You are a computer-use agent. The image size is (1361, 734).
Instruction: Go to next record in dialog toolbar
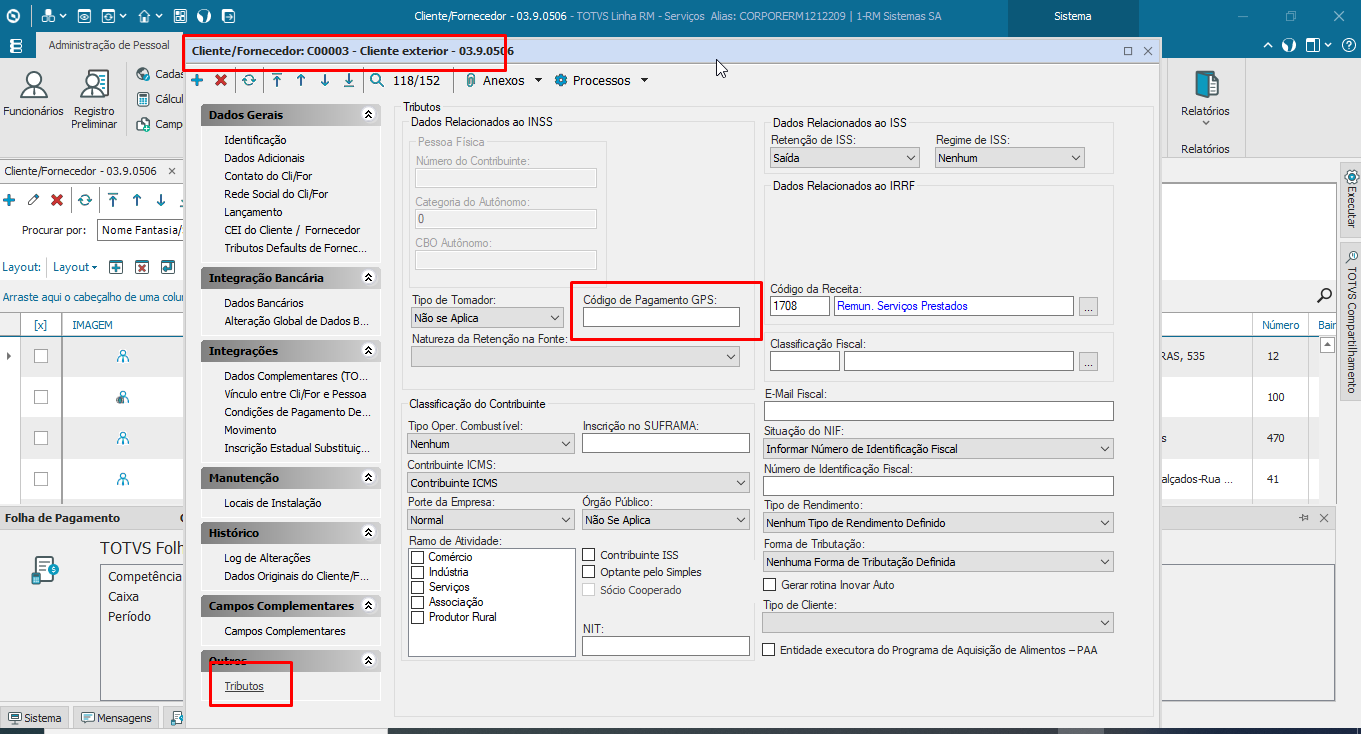tap(325, 80)
